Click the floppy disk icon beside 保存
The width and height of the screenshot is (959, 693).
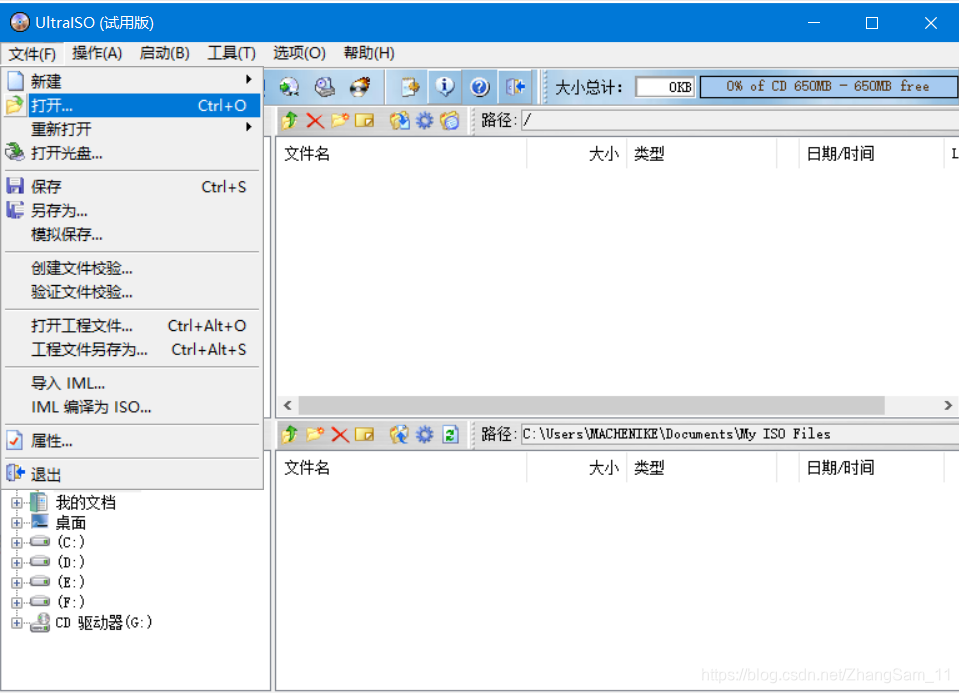[x=15, y=186]
